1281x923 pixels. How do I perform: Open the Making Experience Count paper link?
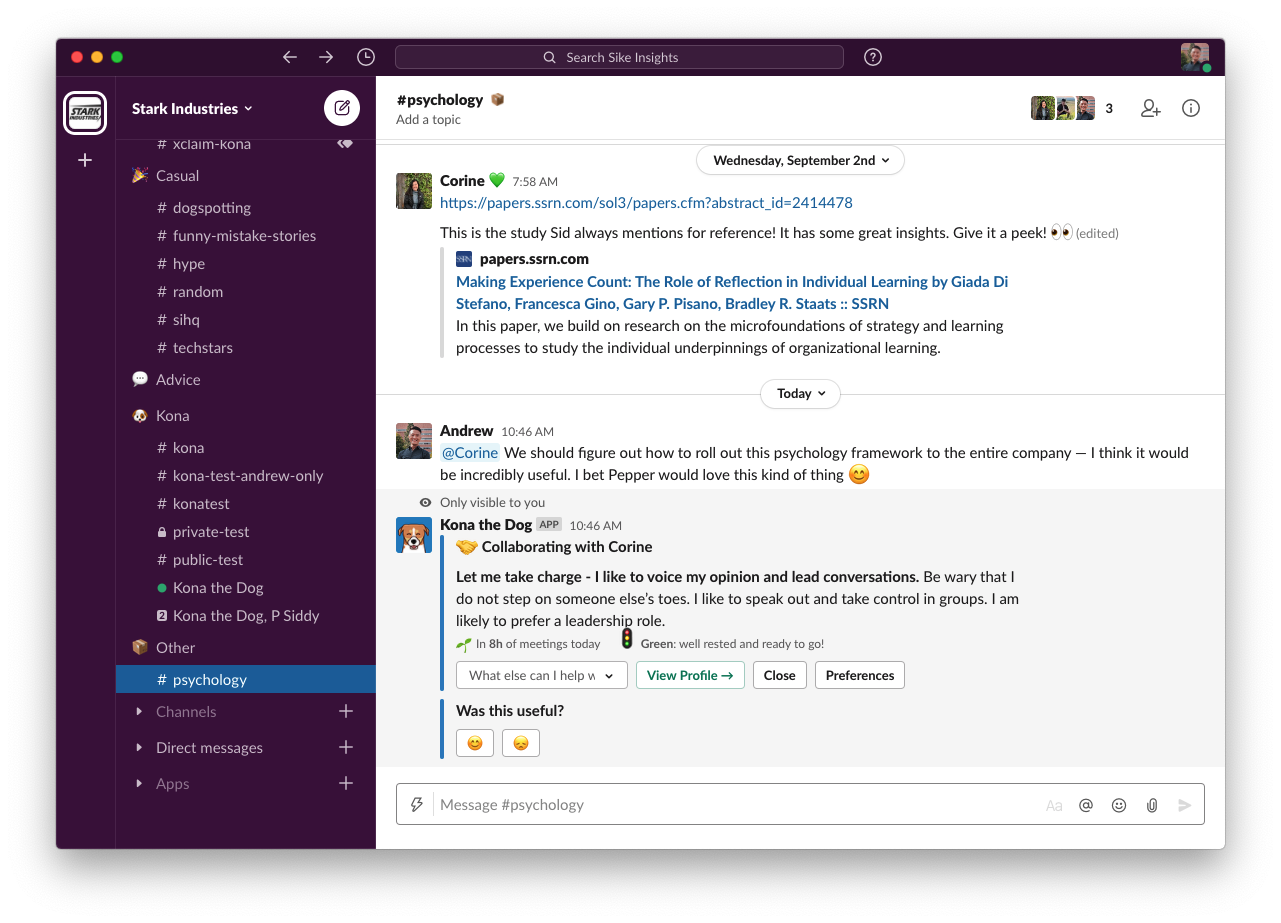732,293
